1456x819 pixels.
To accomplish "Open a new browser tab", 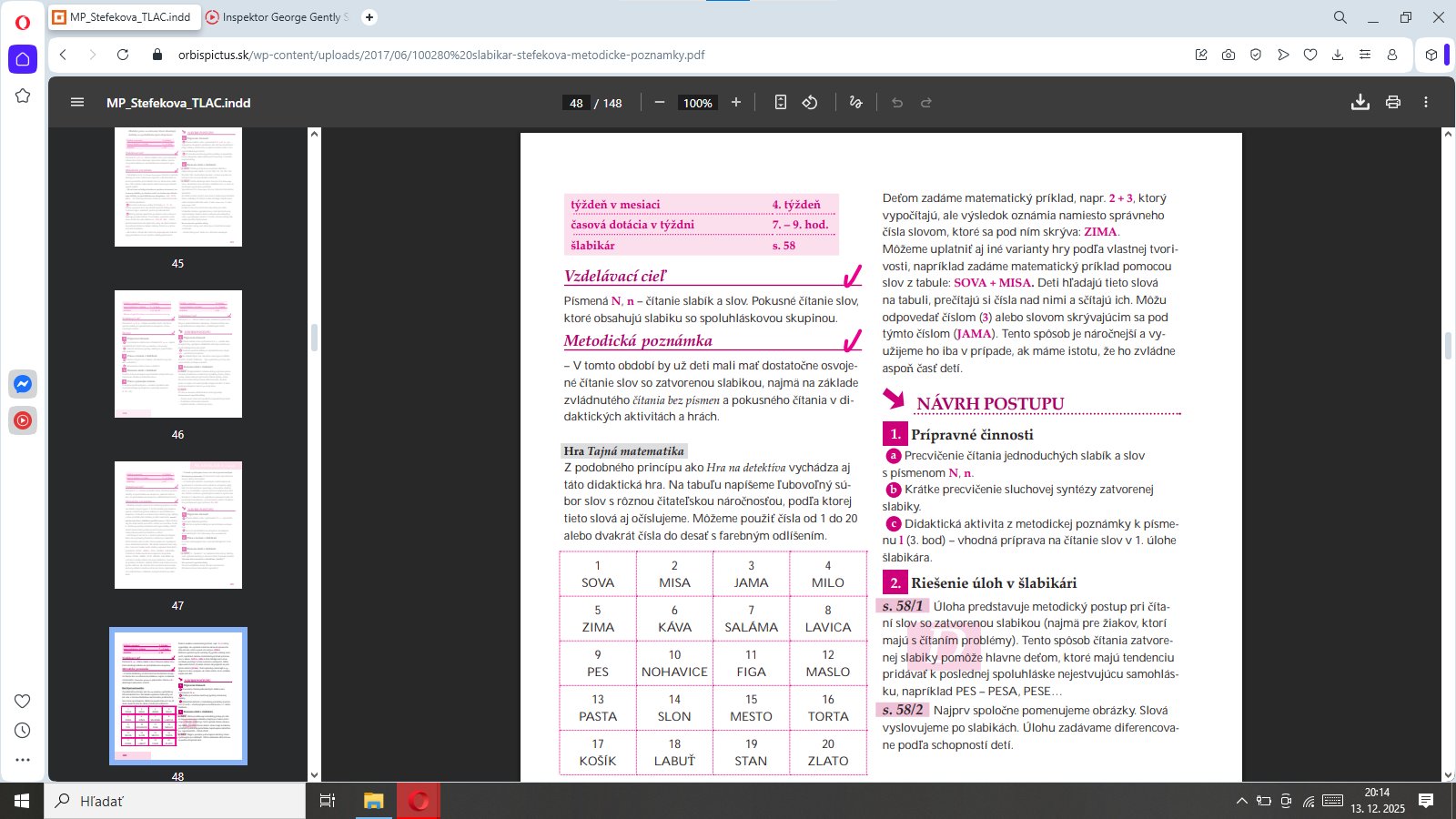I will point(369,17).
